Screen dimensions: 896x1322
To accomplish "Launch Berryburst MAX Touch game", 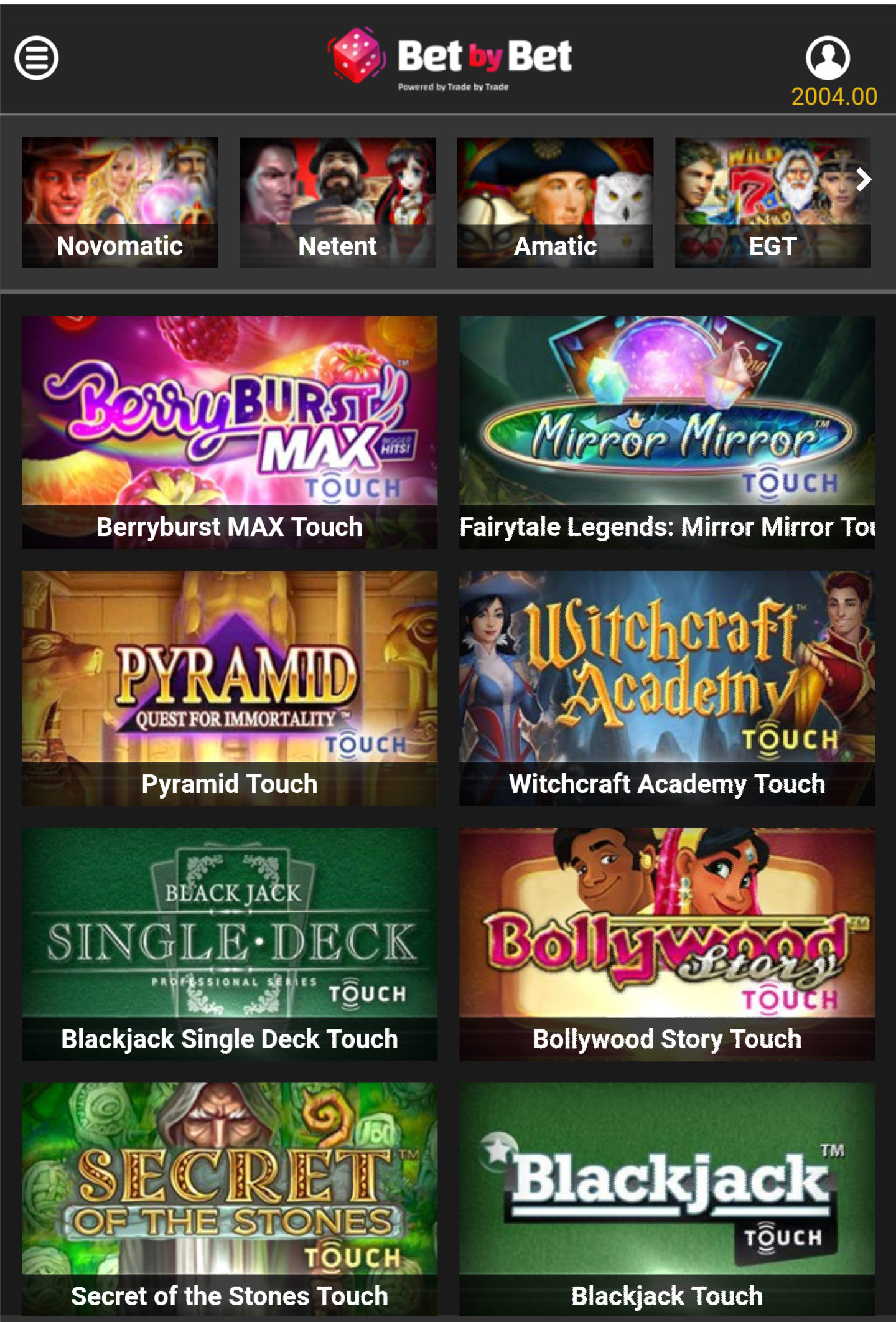I will (230, 432).
